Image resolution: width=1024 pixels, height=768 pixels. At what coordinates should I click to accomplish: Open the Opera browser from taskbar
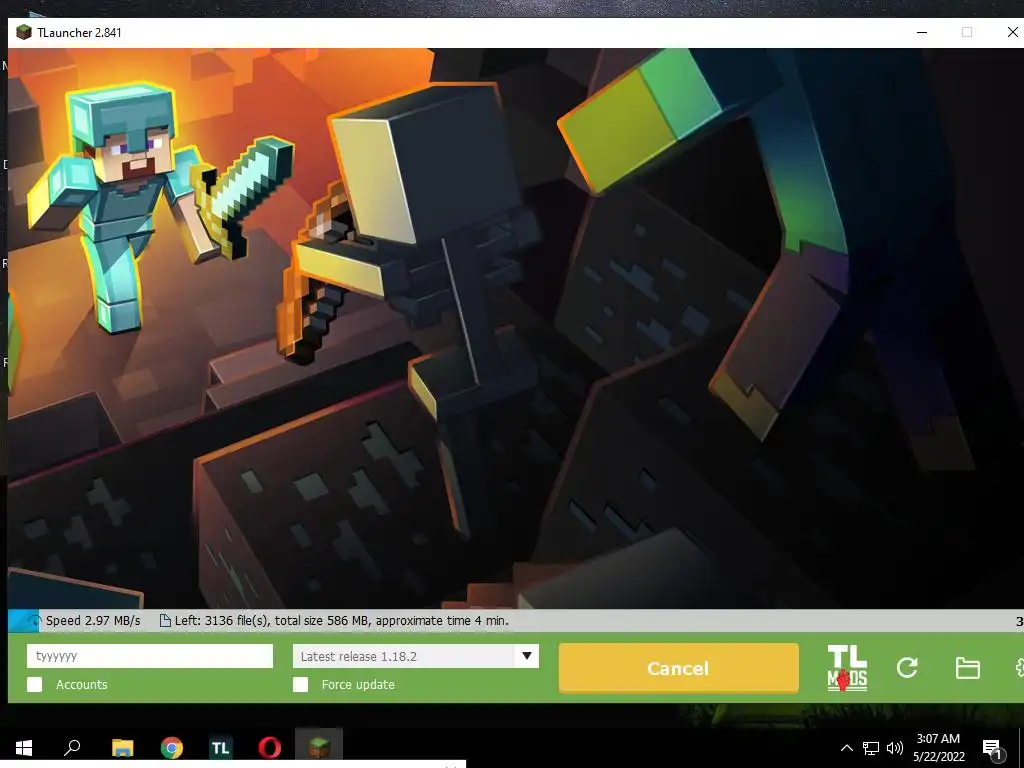(270, 747)
